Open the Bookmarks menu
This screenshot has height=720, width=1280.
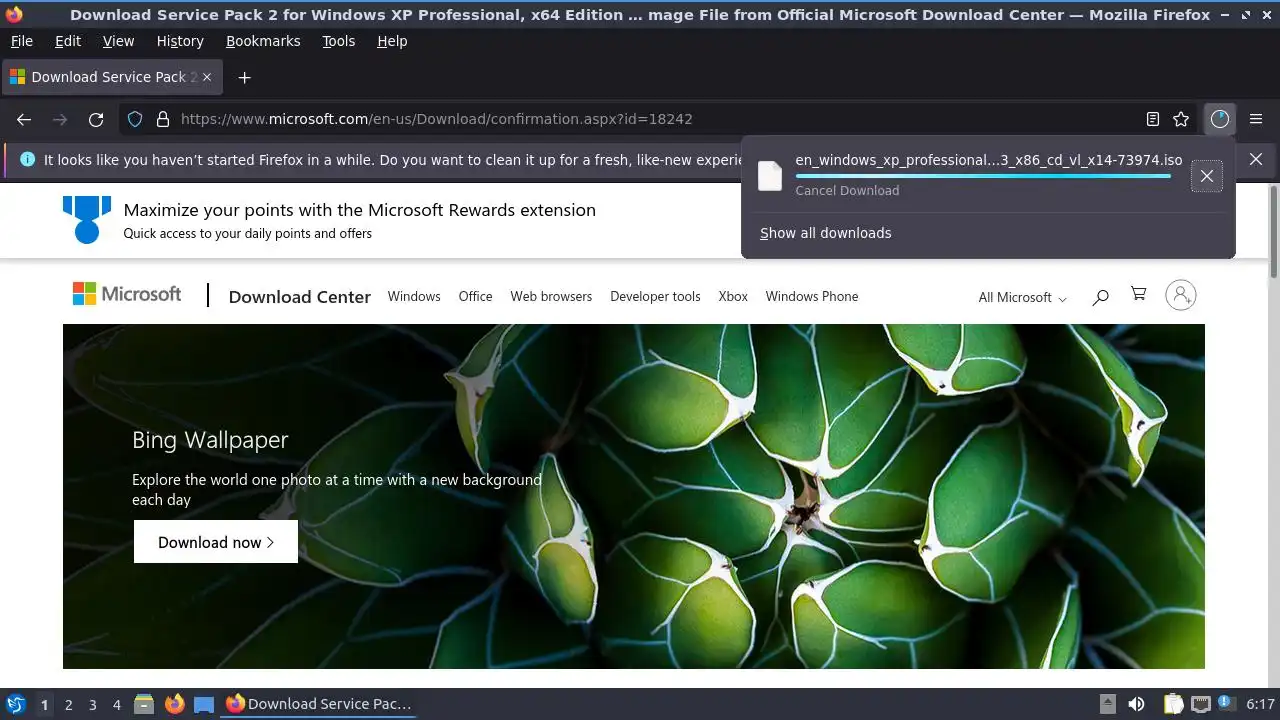[x=263, y=41]
